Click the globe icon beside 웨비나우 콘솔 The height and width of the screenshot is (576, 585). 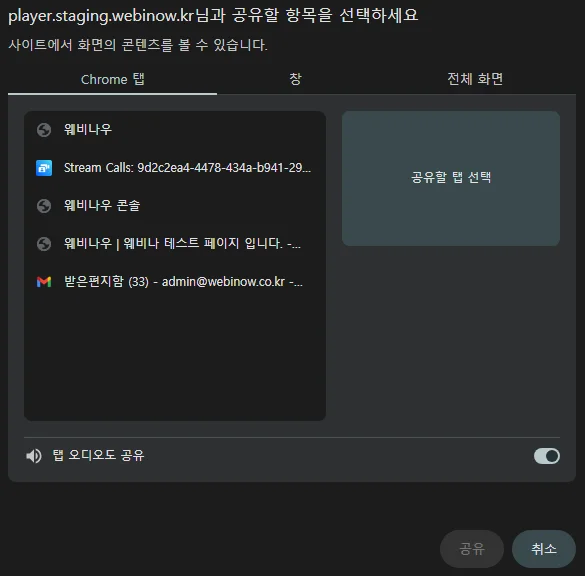click(x=44, y=206)
